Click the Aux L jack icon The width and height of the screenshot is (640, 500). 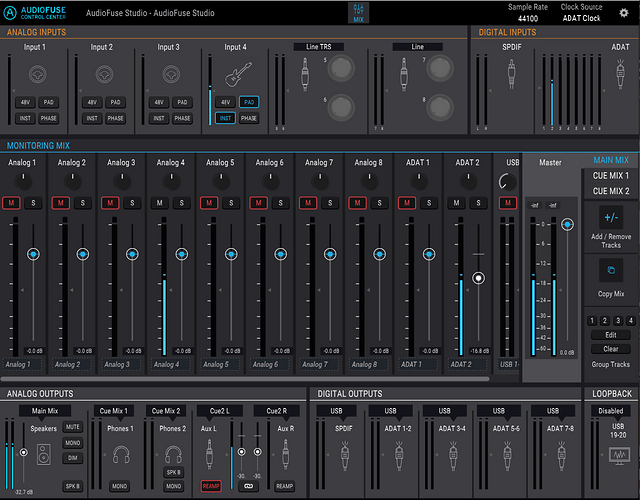pyautogui.click(x=209, y=454)
